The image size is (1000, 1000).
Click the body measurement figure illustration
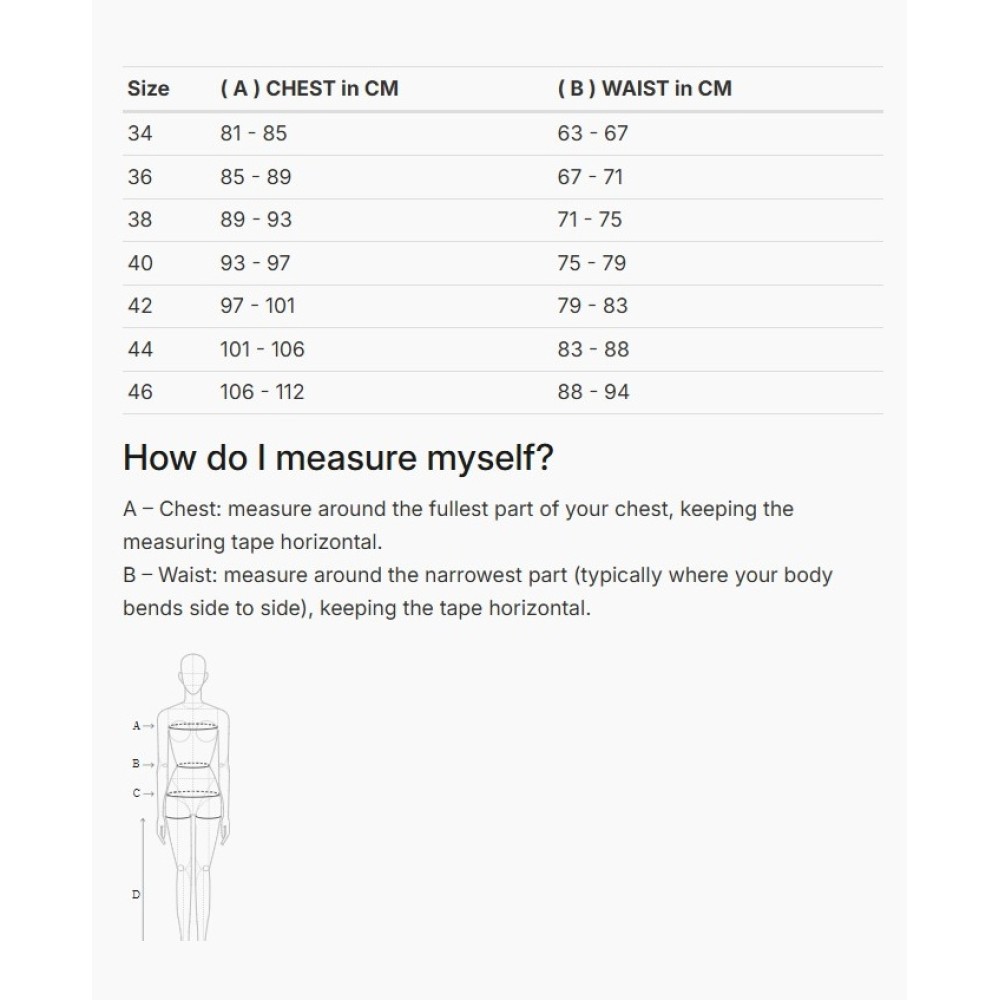pos(182,797)
